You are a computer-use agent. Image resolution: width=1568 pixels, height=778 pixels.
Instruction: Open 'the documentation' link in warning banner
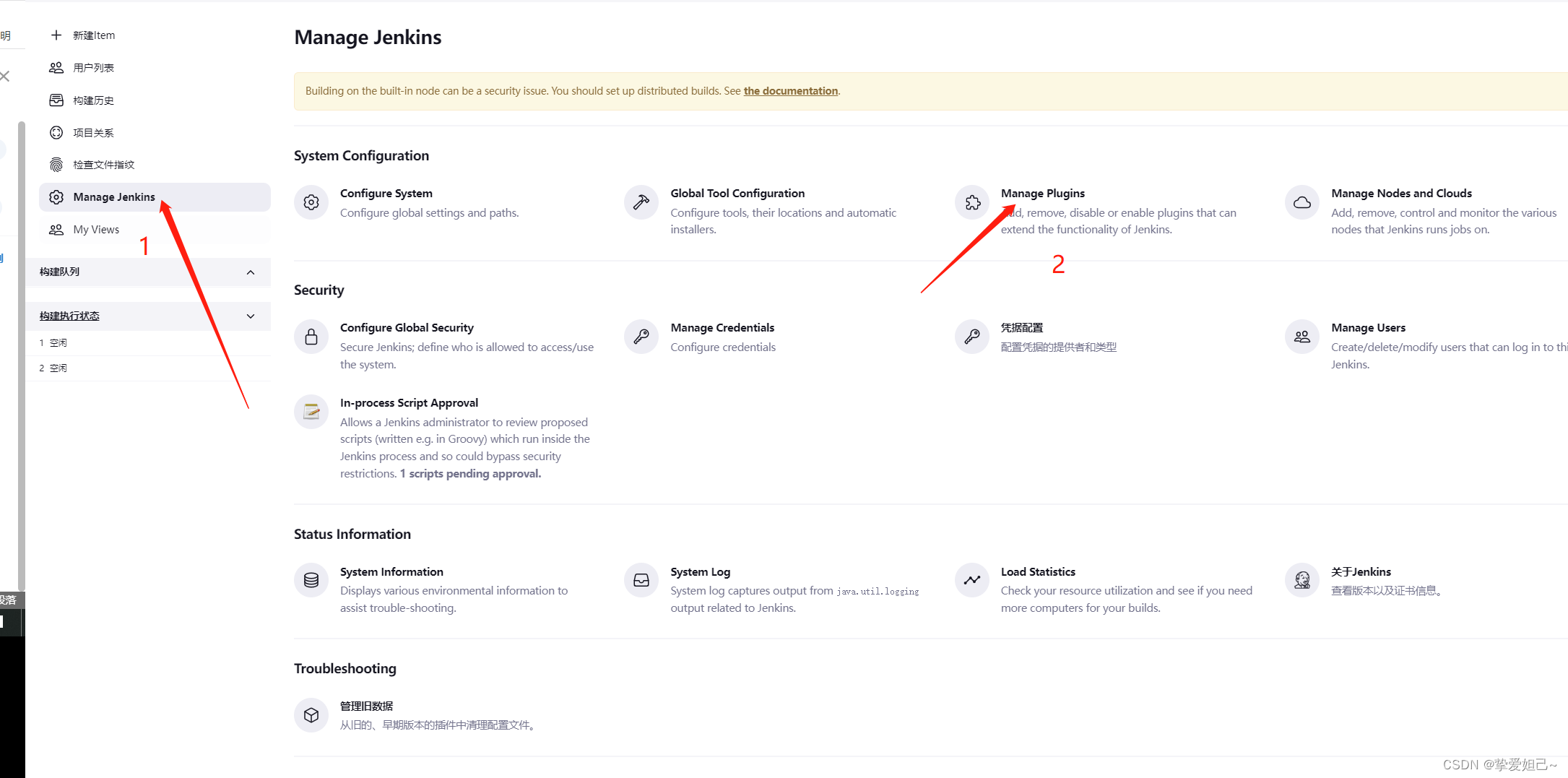point(791,91)
